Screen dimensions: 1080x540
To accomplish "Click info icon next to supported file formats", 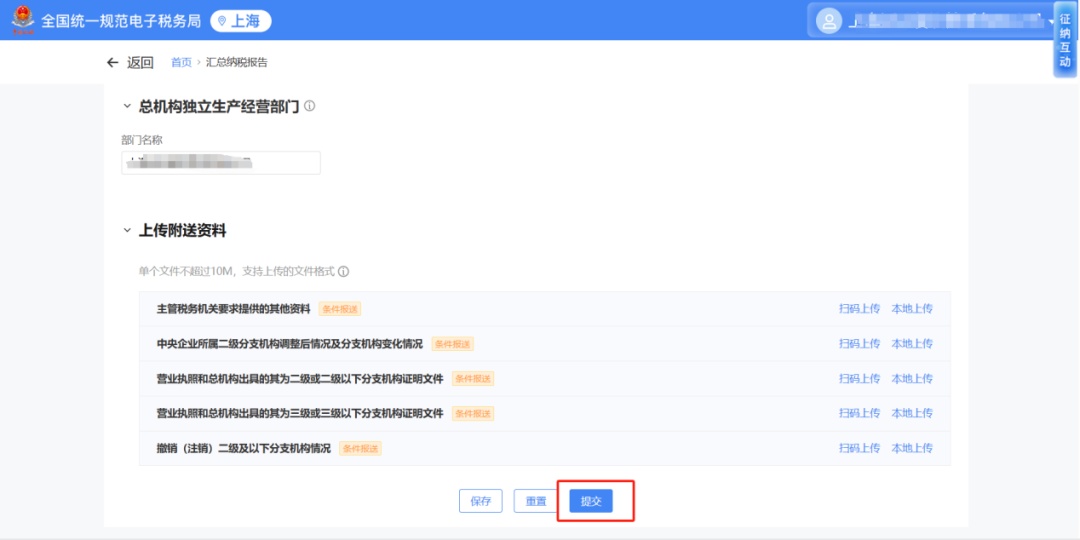I will point(343,271).
